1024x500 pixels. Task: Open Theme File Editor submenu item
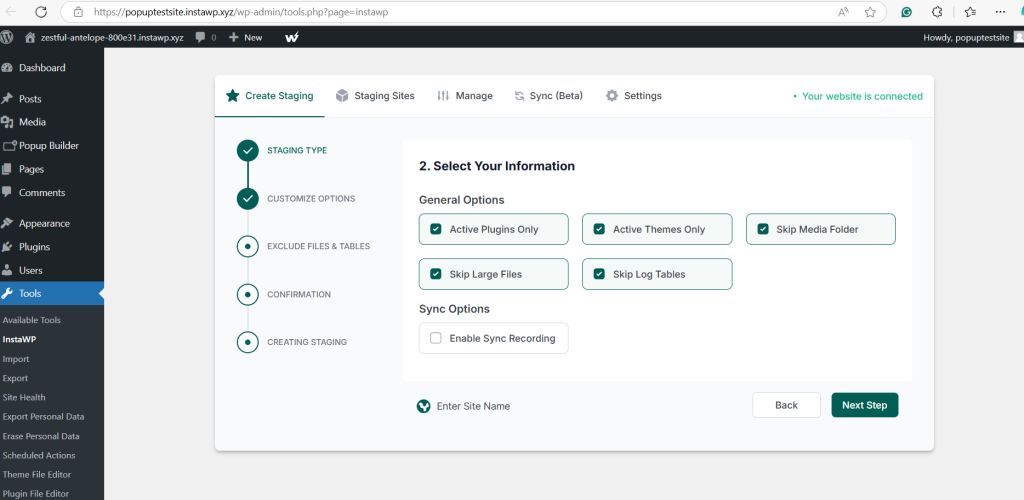point(37,475)
